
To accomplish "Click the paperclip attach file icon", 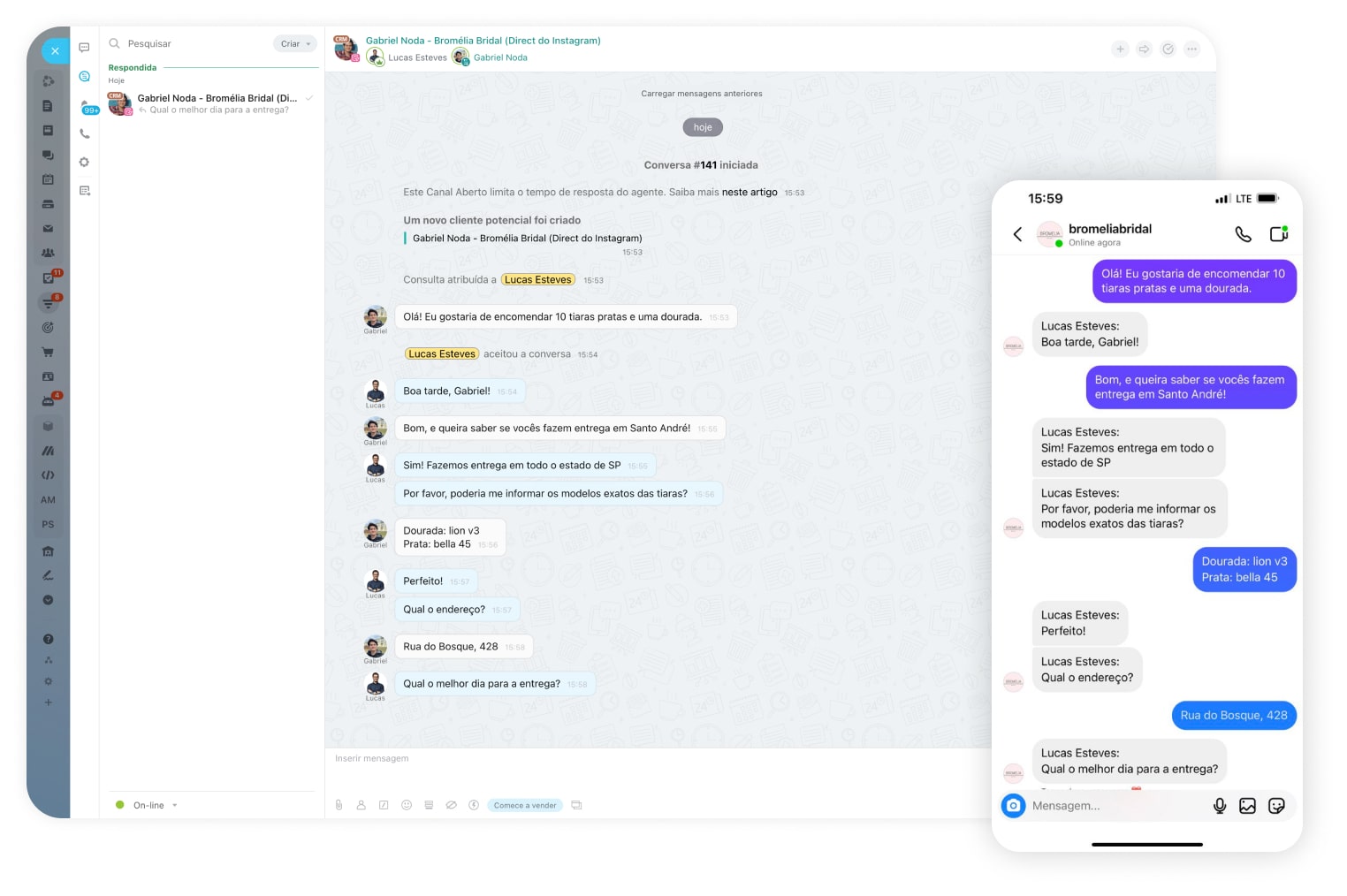I will [339, 805].
